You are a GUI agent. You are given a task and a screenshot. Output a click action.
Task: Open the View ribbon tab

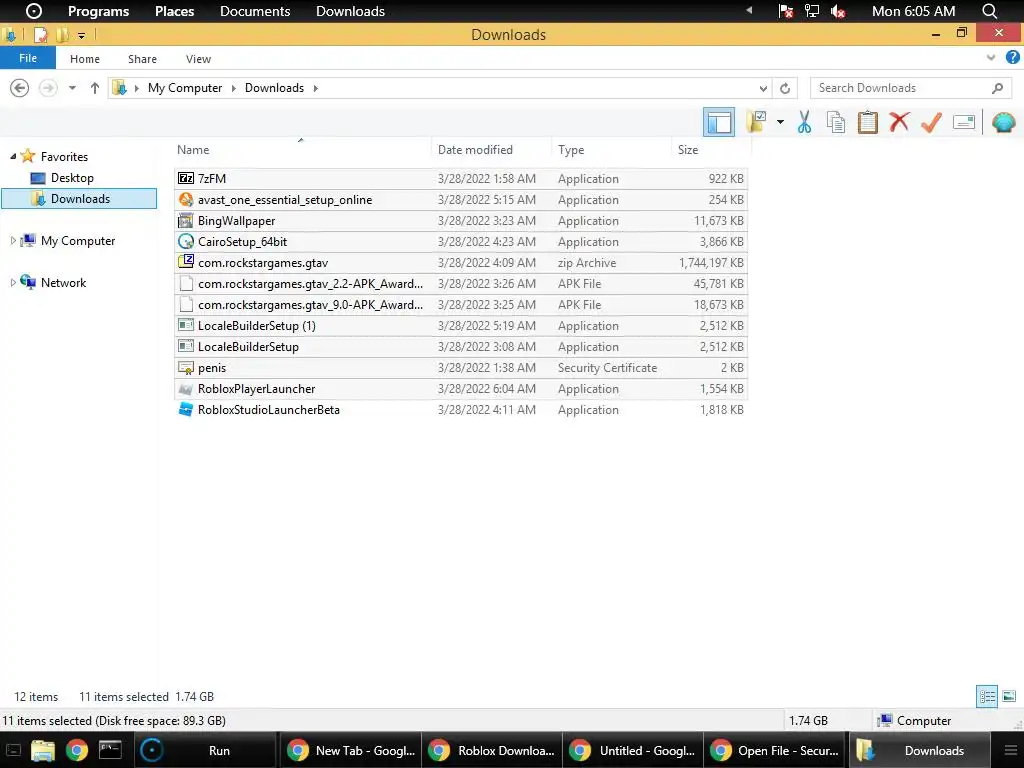[x=198, y=59]
